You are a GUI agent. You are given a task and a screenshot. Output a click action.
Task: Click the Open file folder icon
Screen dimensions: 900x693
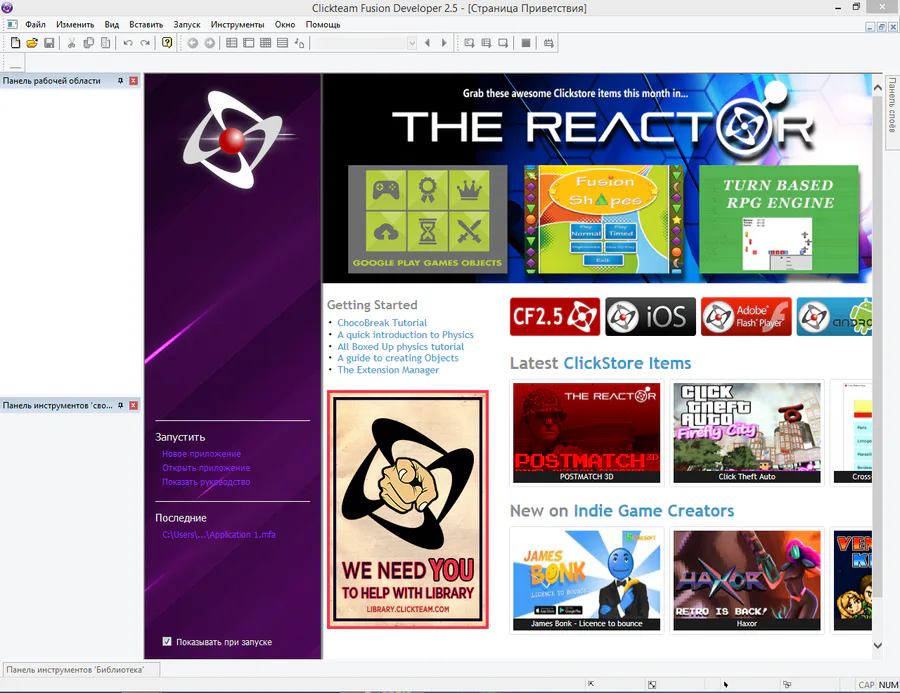32,43
